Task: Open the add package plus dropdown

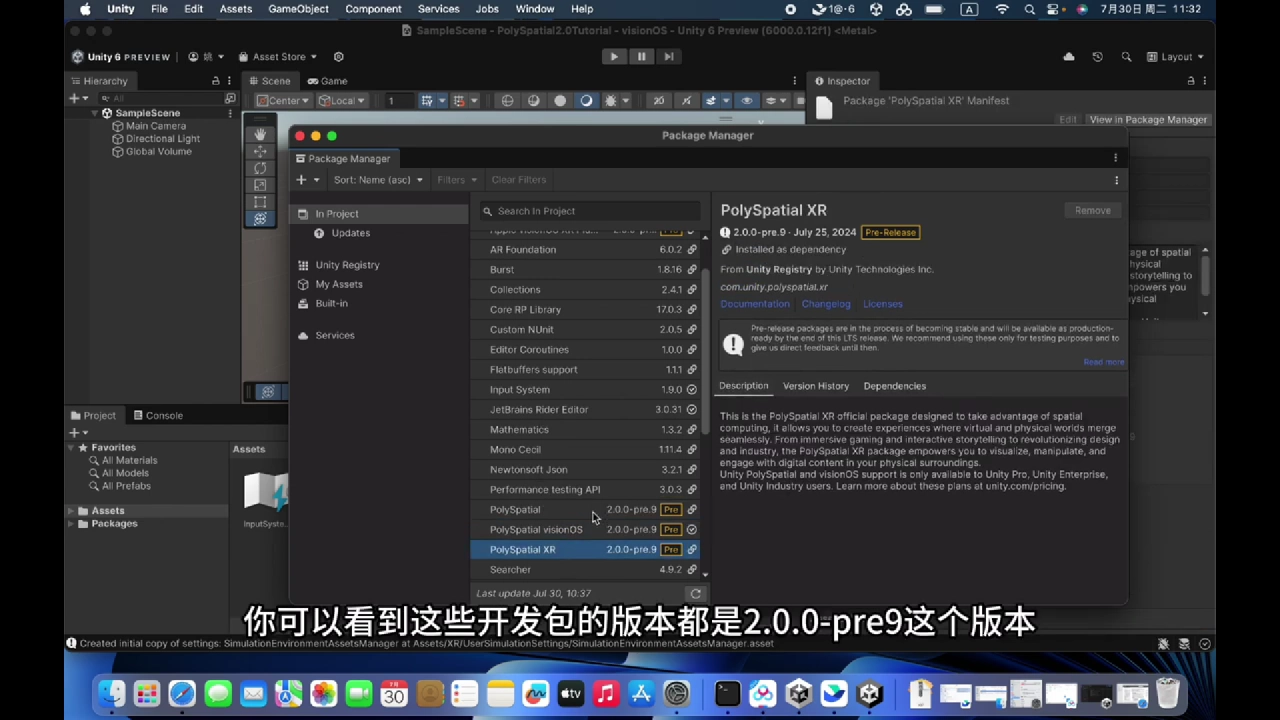Action: (307, 180)
